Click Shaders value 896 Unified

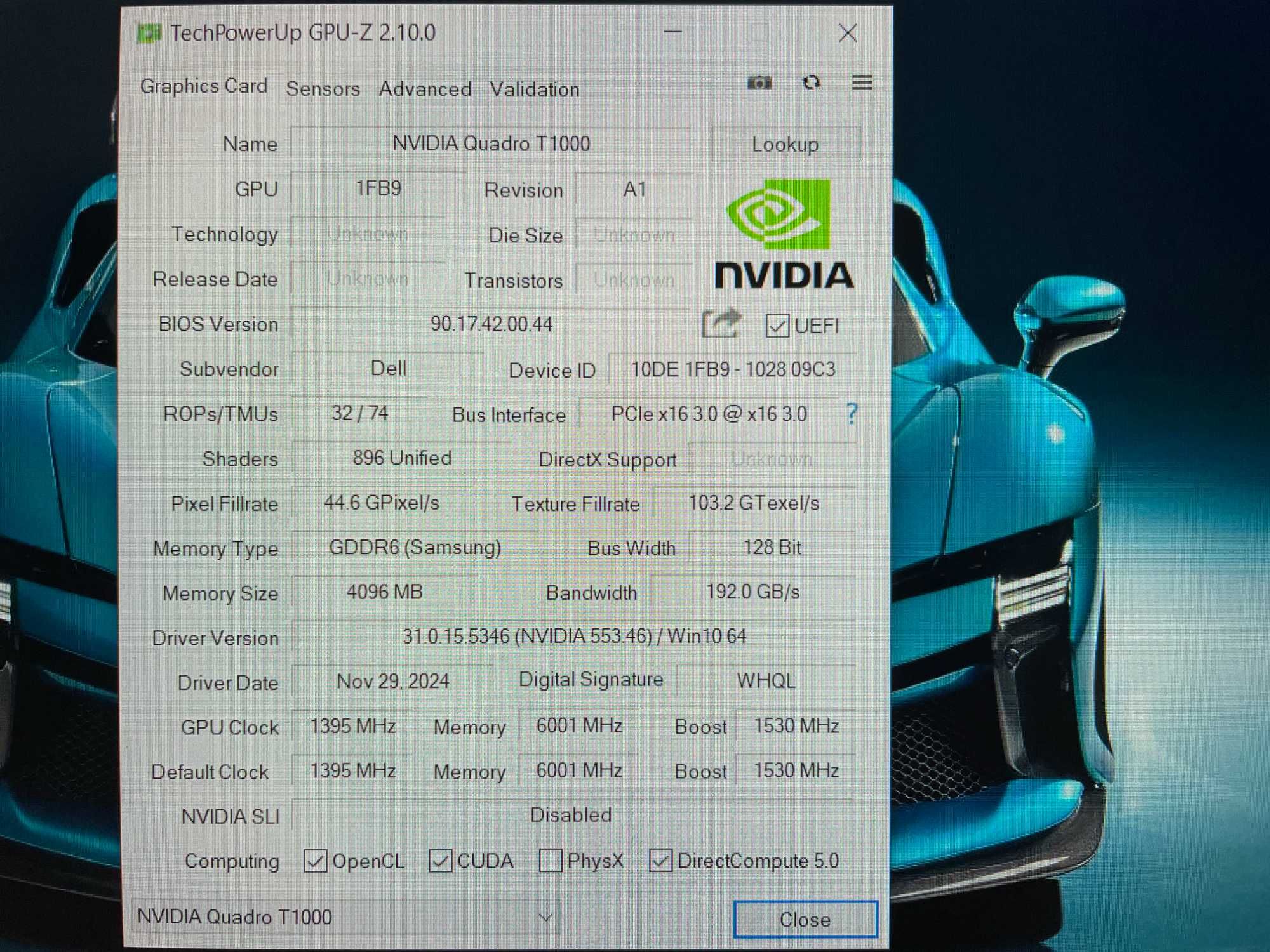[401, 458]
